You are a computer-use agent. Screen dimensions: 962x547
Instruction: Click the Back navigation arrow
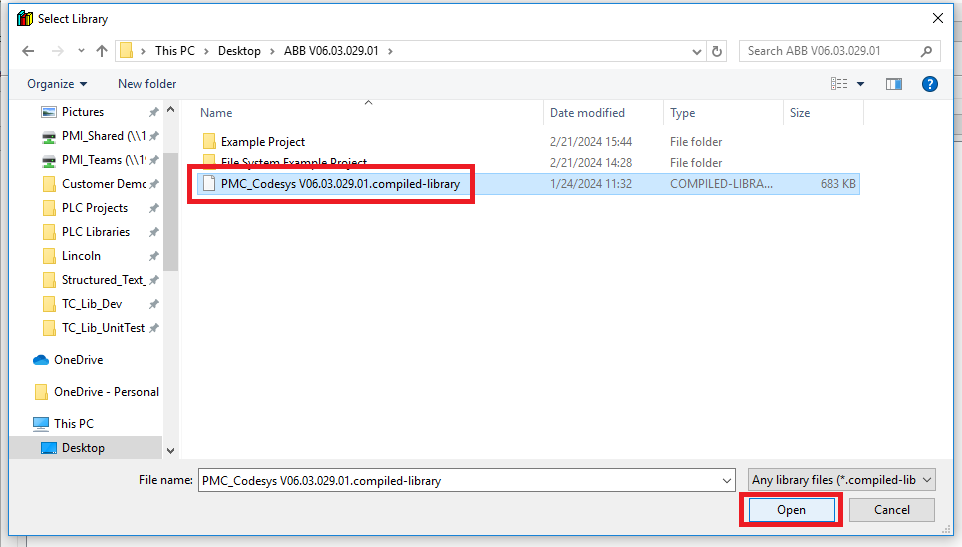click(x=28, y=51)
